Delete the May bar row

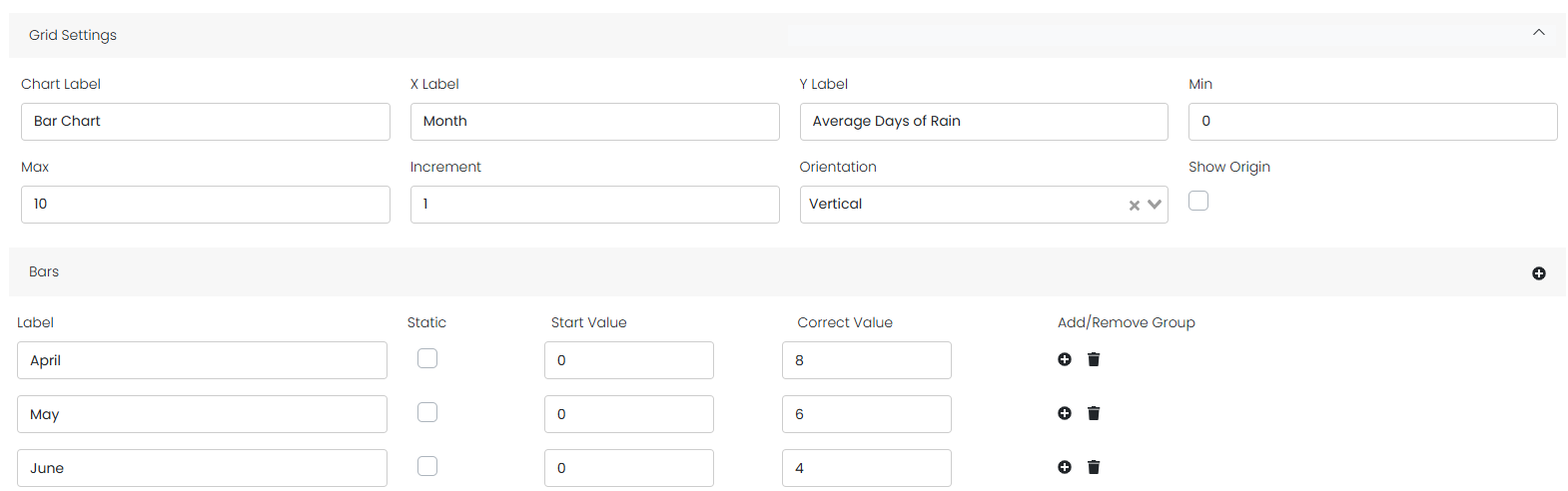pyautogui.click(x=1094, y=413)
